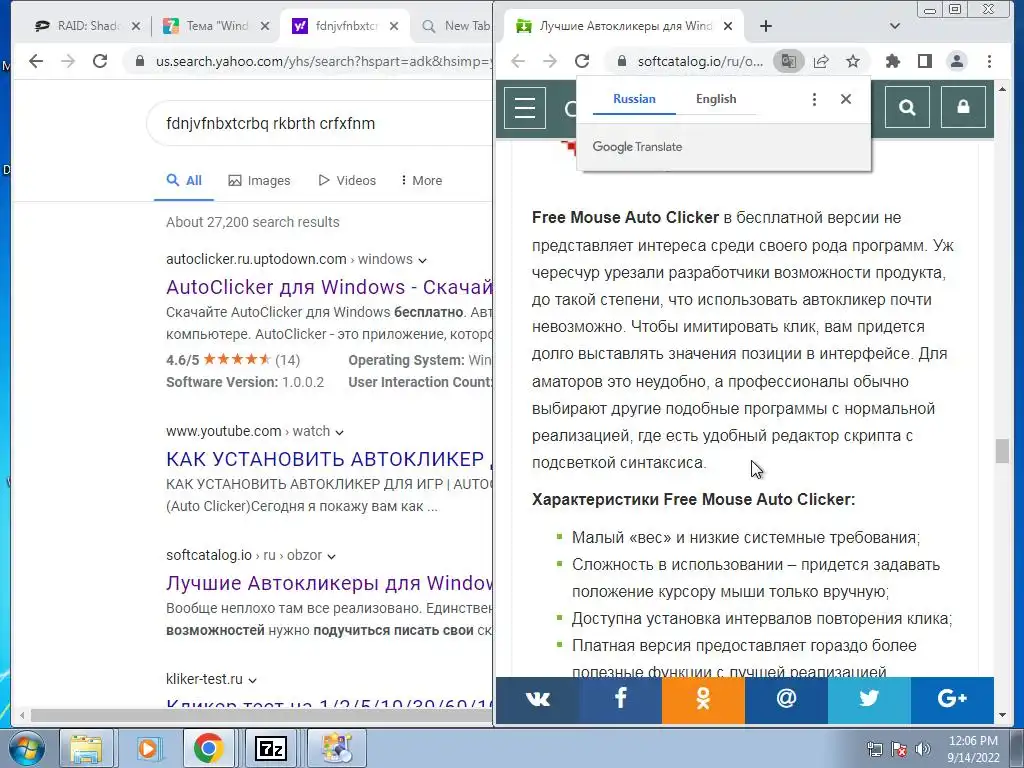Close the Google Translate popup

click(x=846, y=99)
